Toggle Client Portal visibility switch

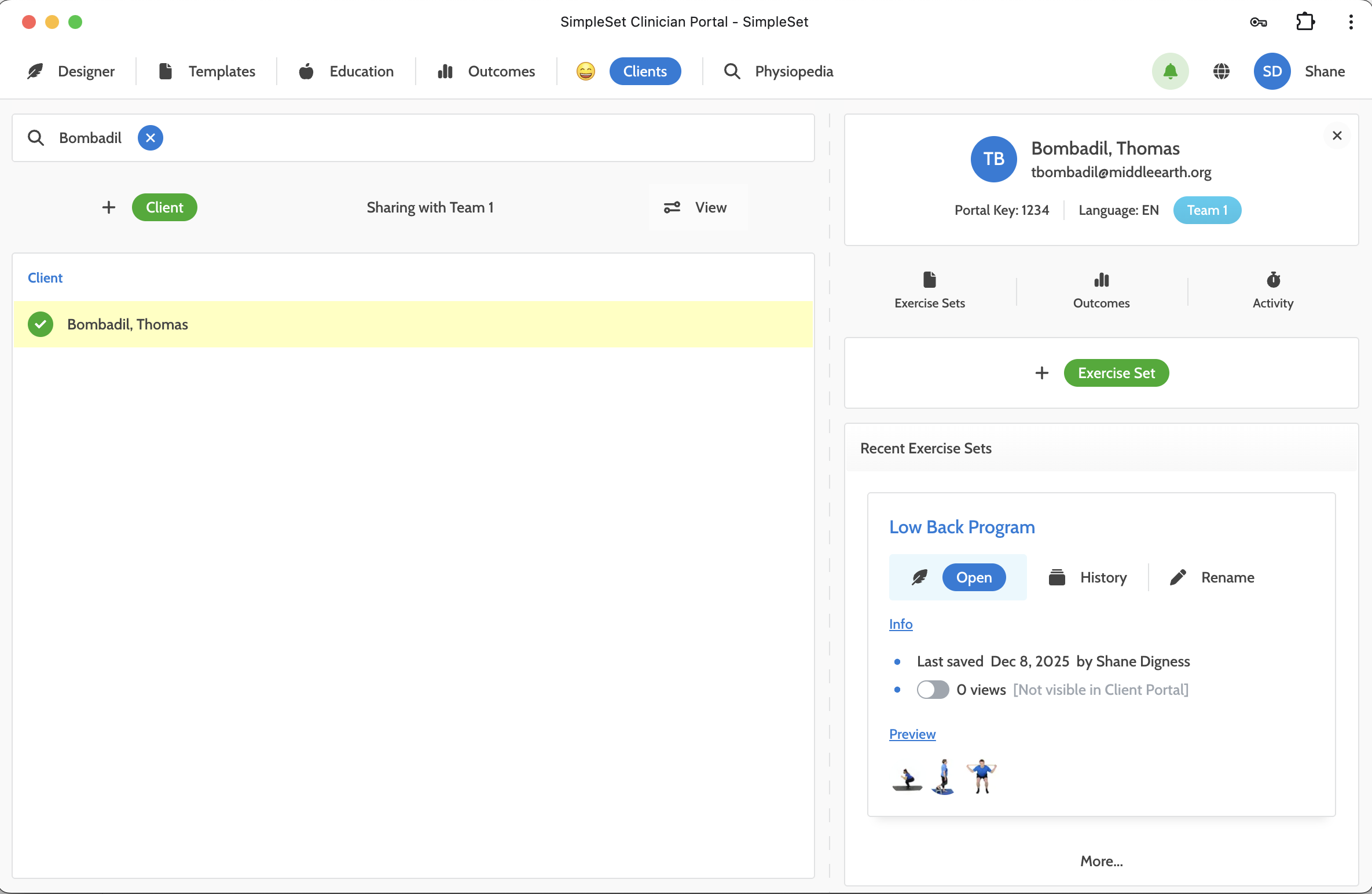[x=933, y=690]
